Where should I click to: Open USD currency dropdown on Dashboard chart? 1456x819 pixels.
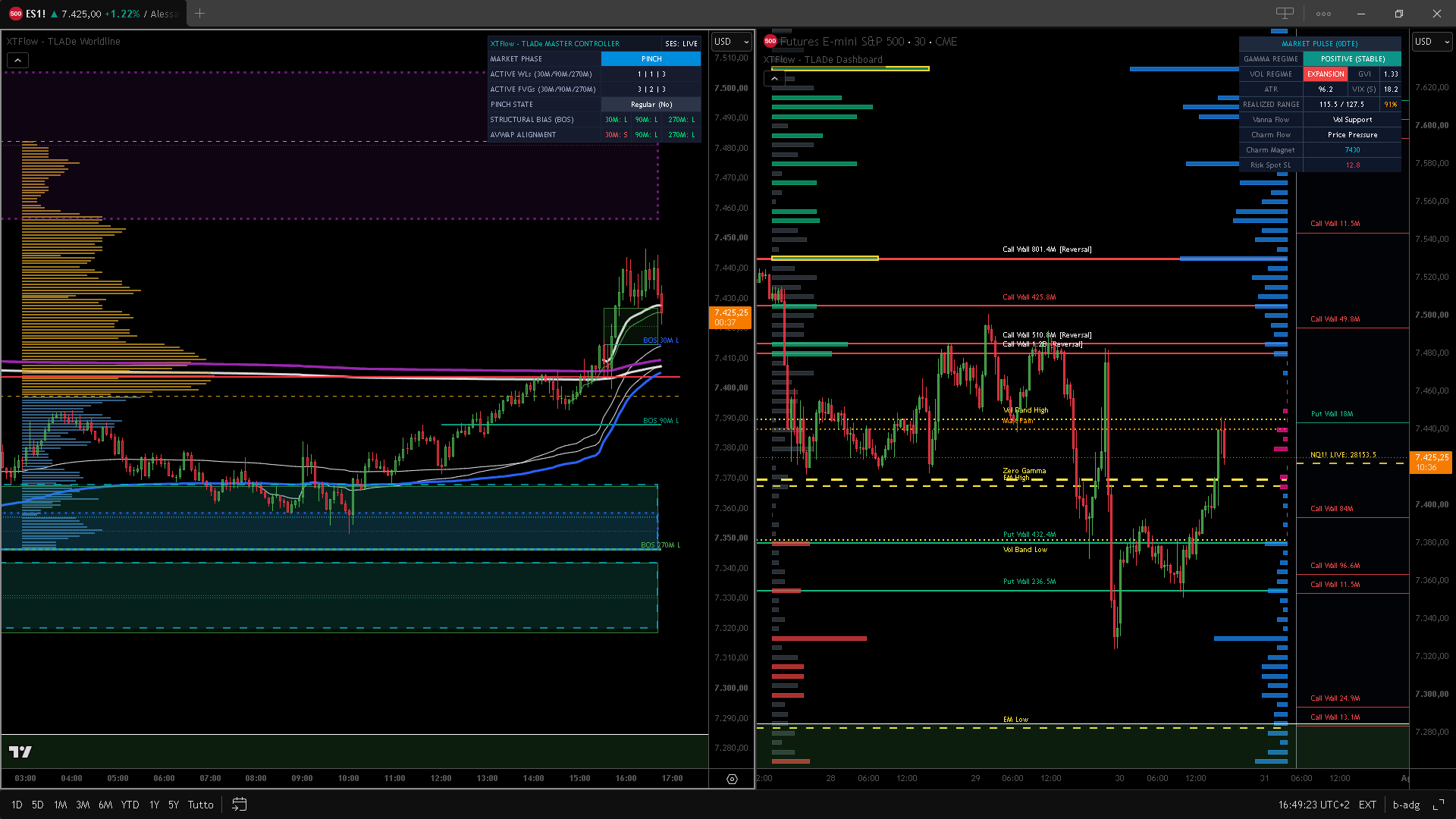pyautogui.click(x=1432, y=42)
